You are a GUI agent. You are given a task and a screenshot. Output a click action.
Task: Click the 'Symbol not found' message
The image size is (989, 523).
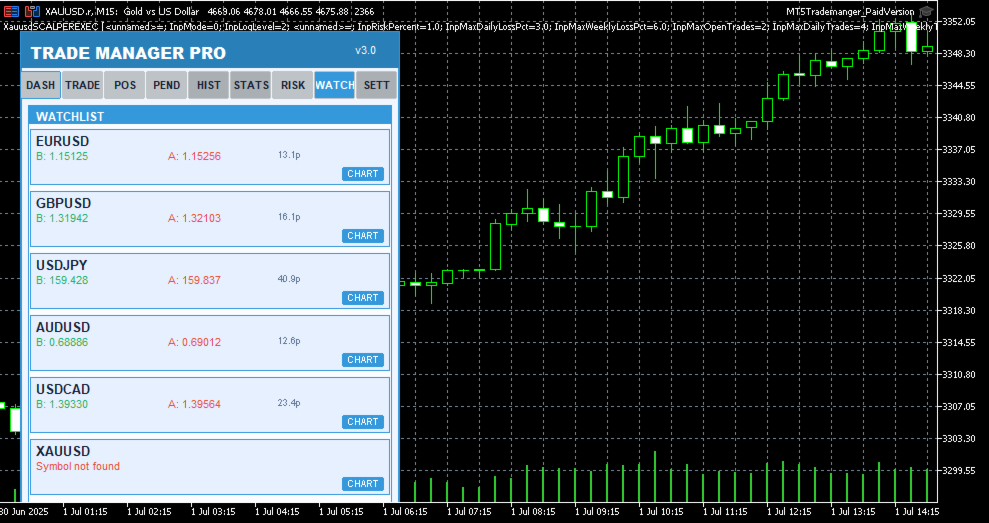(78, 466)
